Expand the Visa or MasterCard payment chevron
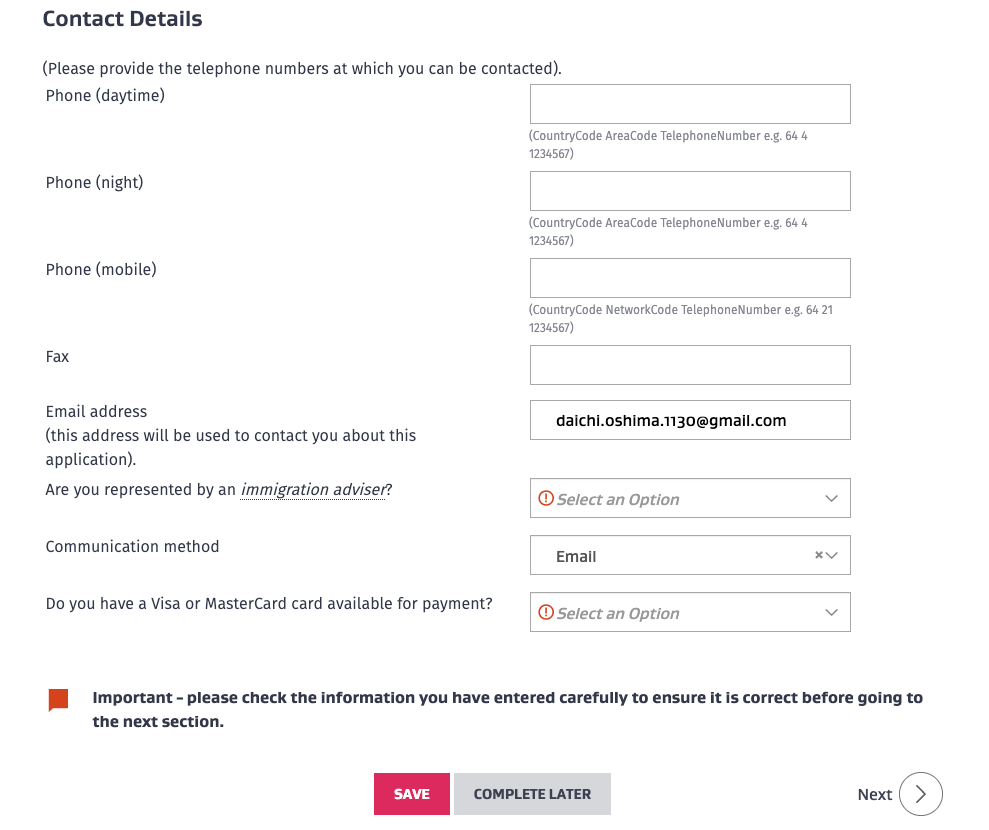989x830 pixels. [832, 612]
